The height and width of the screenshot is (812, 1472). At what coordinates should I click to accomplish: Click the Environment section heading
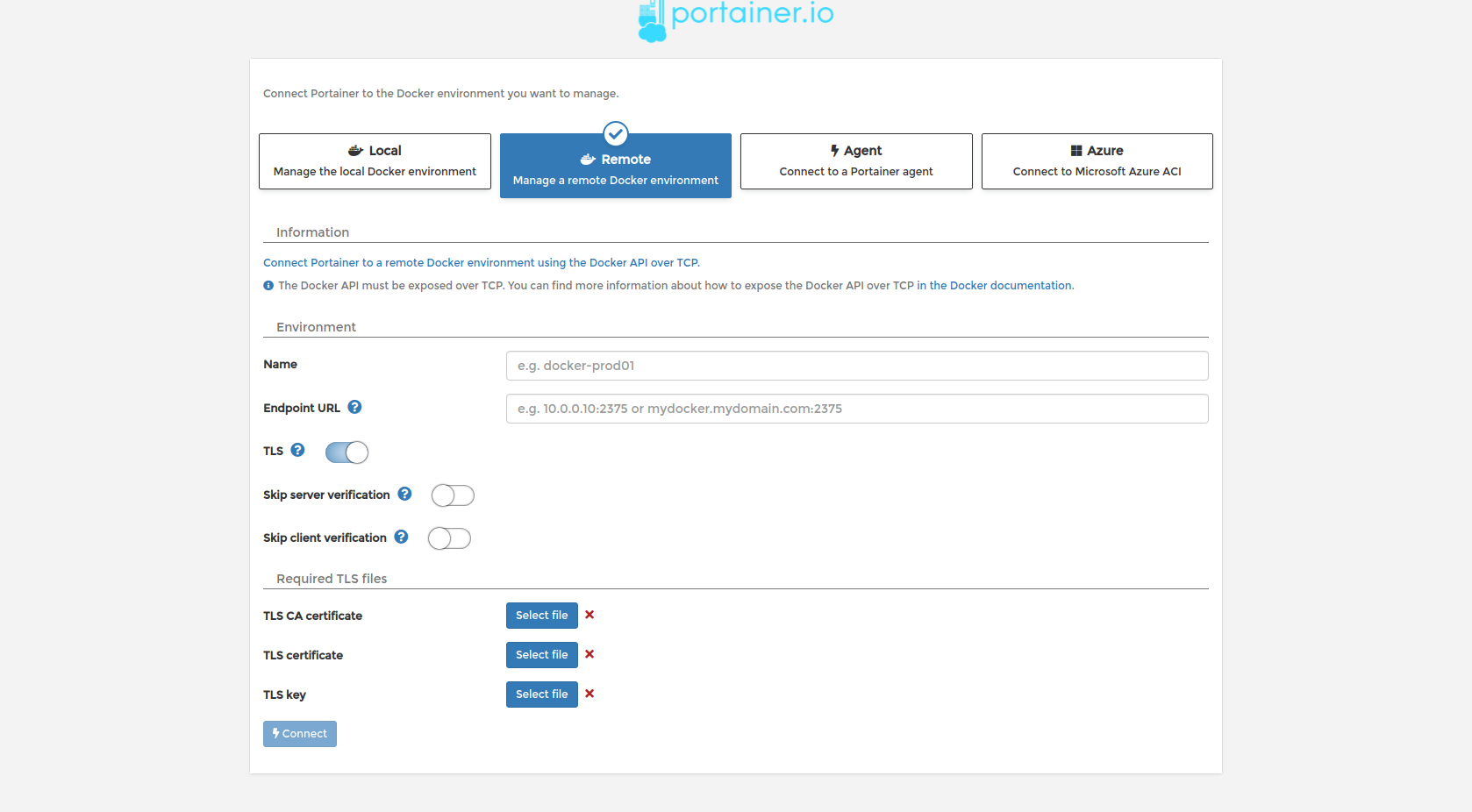(316, 327)
